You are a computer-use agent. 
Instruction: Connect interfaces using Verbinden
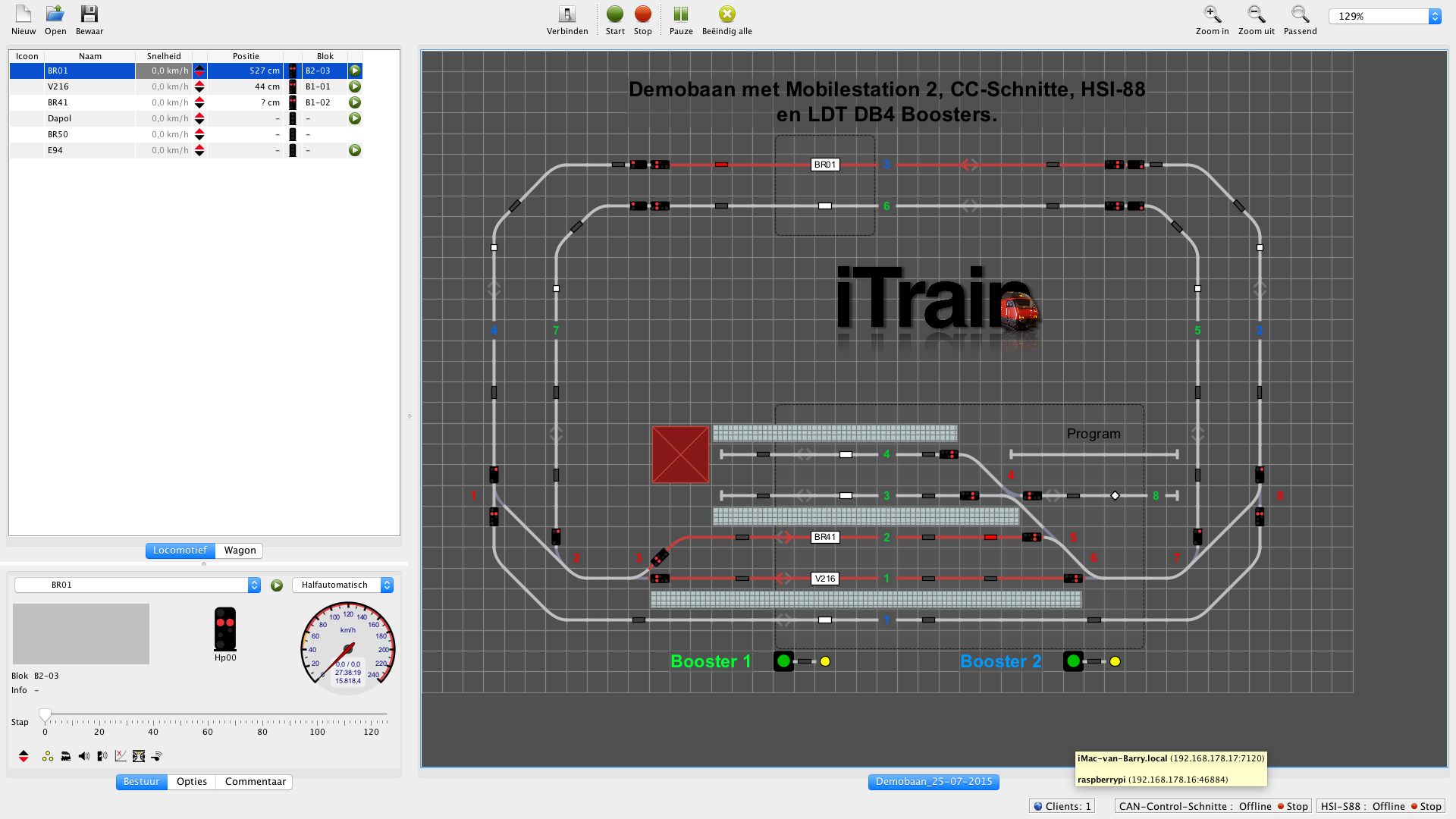(567, 20)
